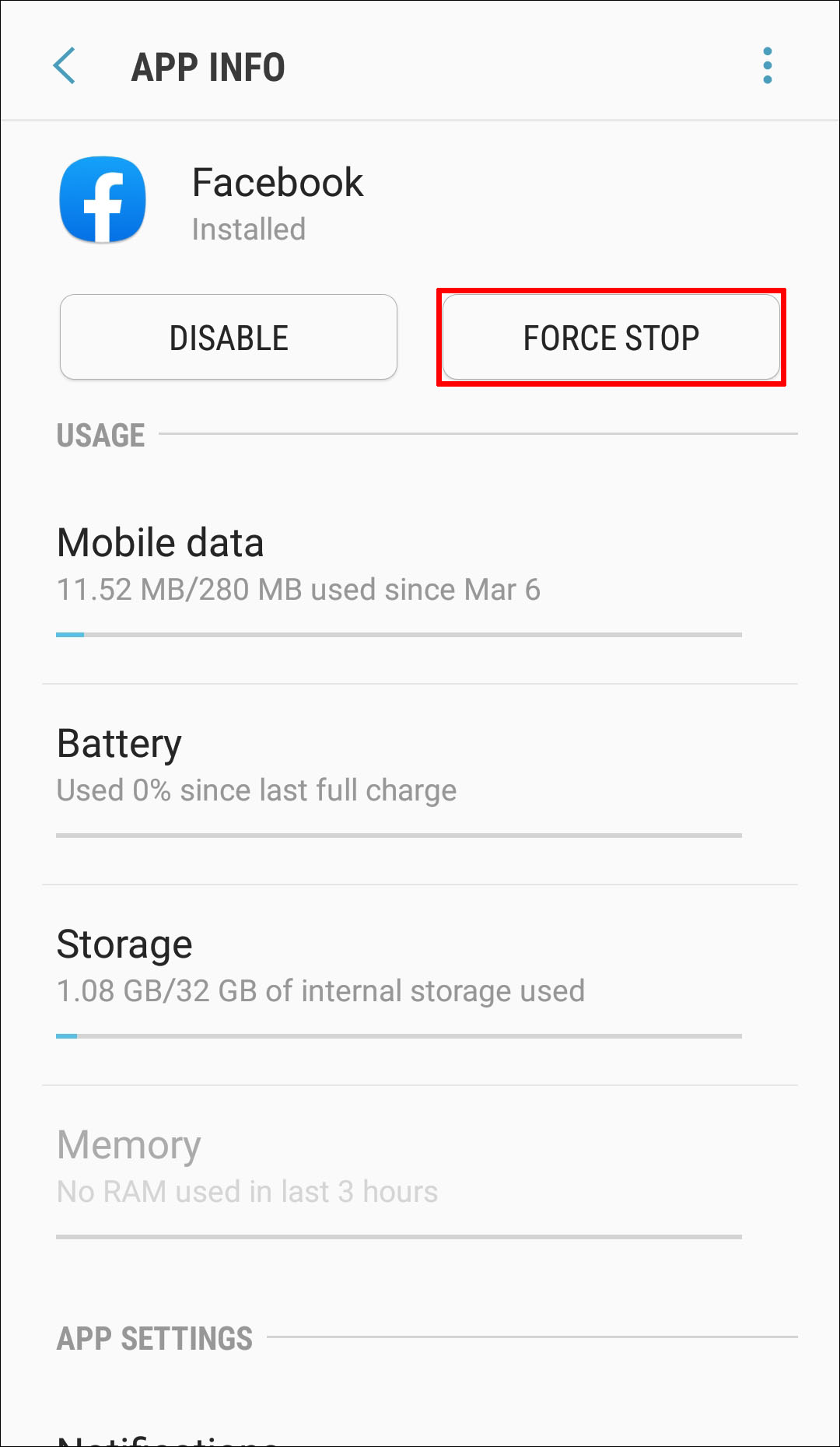Tap the Facebook app icon

[103, 200]
